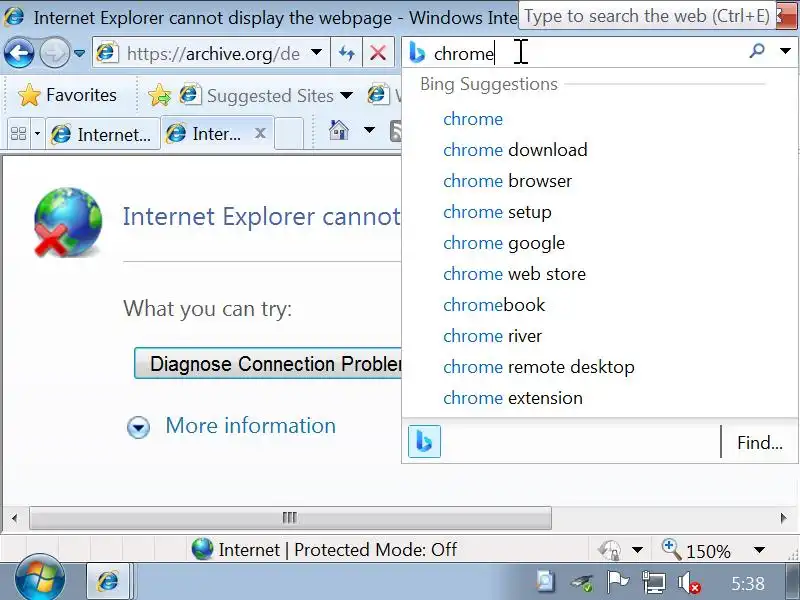
Task: Pick the 'chrome setup' suggestion
Action: click(x=497, y=212)
